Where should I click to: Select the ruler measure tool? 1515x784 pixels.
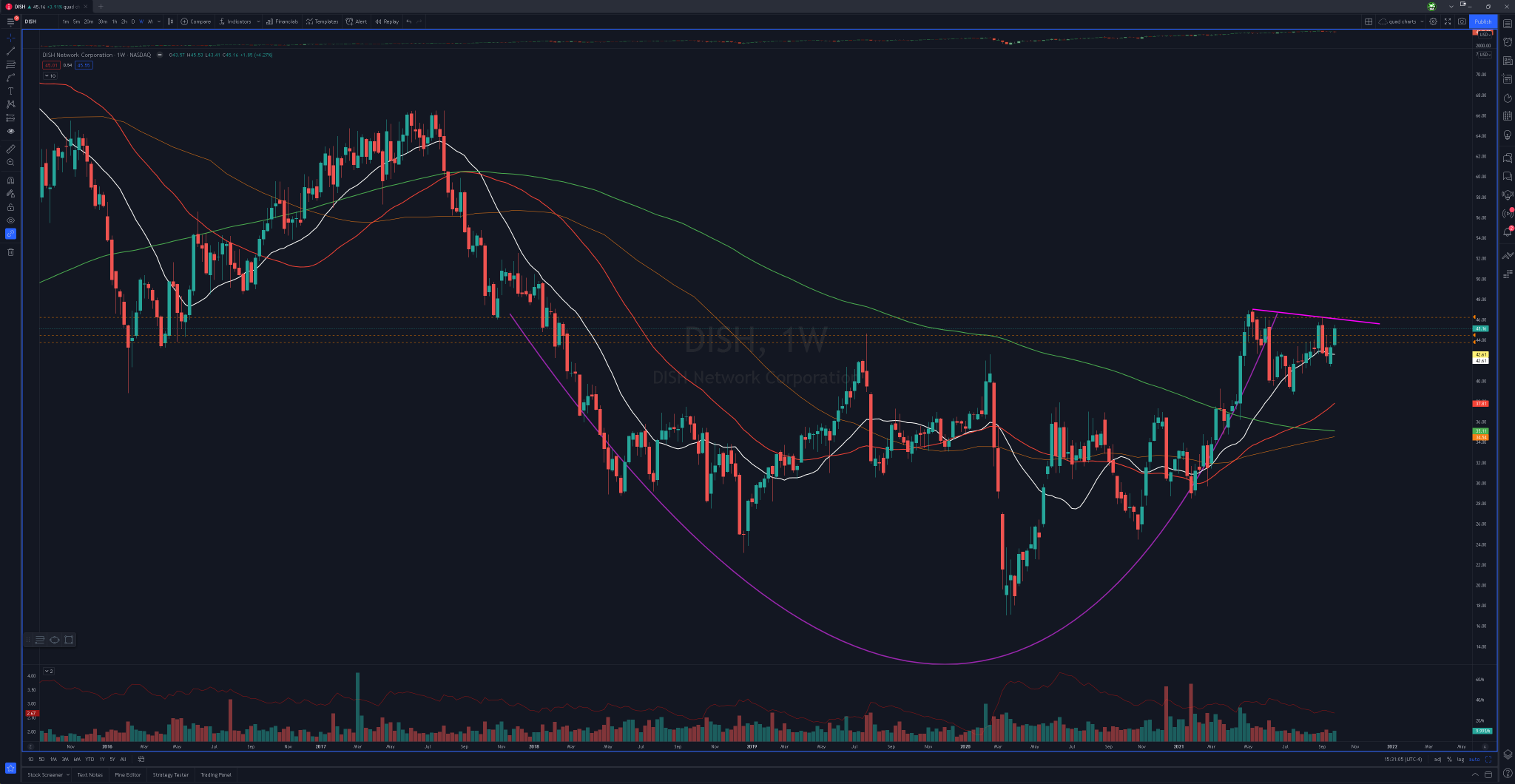(10, 149)
